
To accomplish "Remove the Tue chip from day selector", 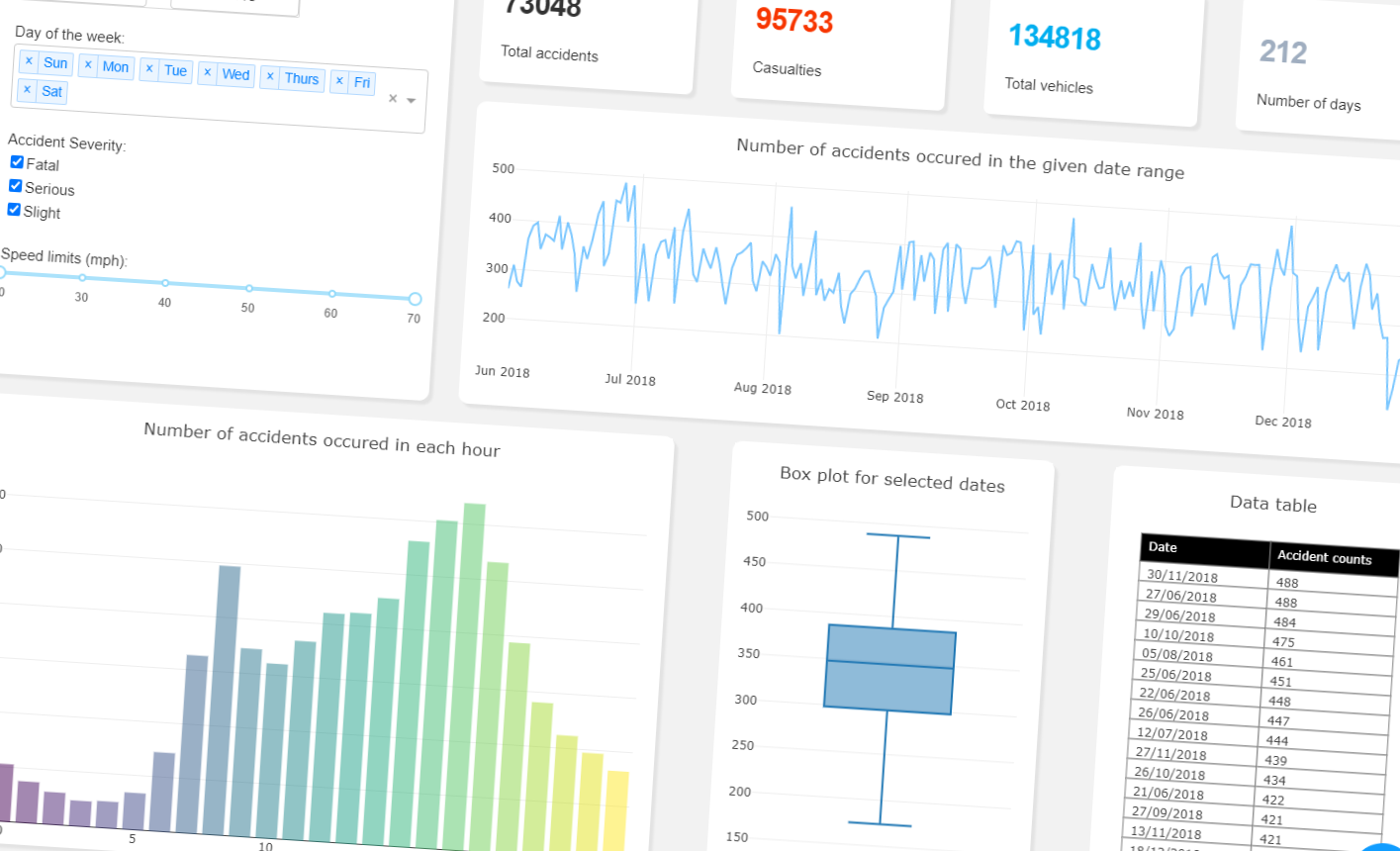I will click(149, 69).
